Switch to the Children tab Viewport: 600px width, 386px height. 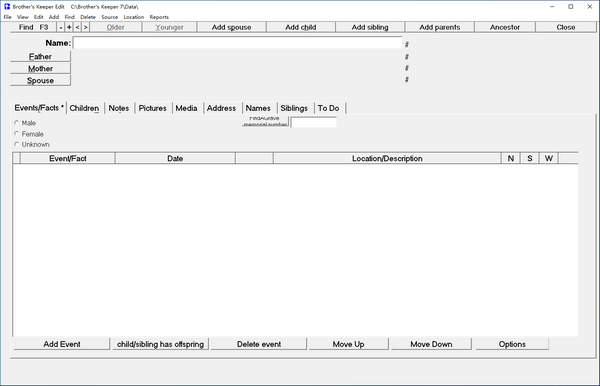point(84,108)
